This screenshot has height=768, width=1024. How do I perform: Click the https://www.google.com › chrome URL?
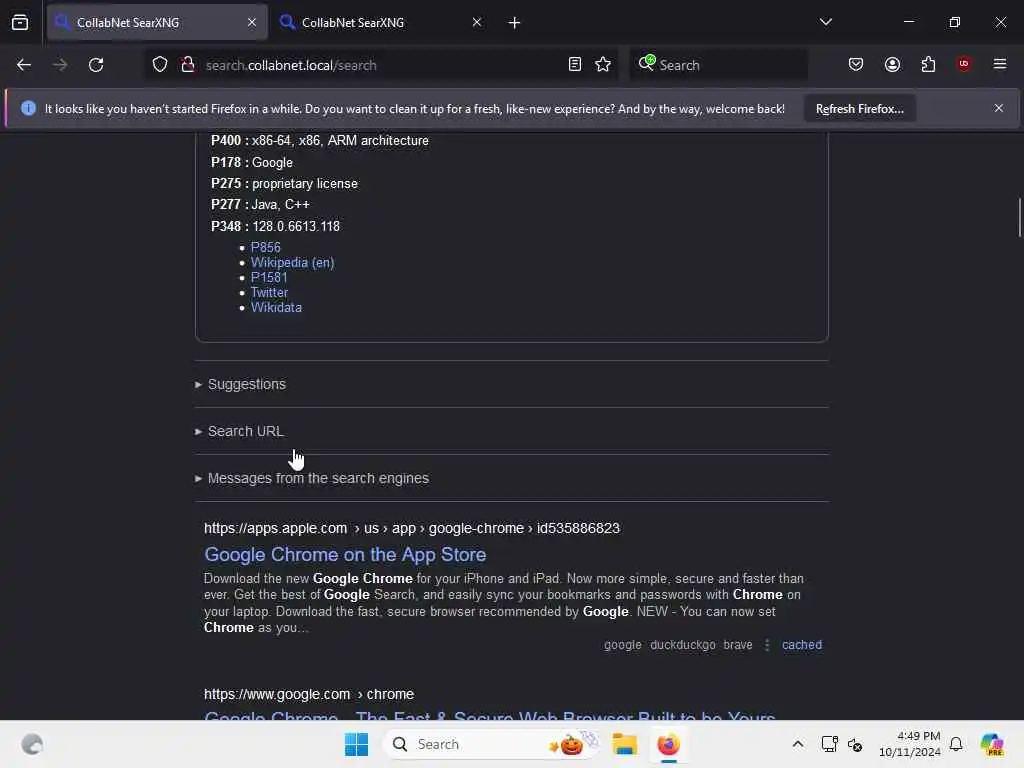point(309,694)
